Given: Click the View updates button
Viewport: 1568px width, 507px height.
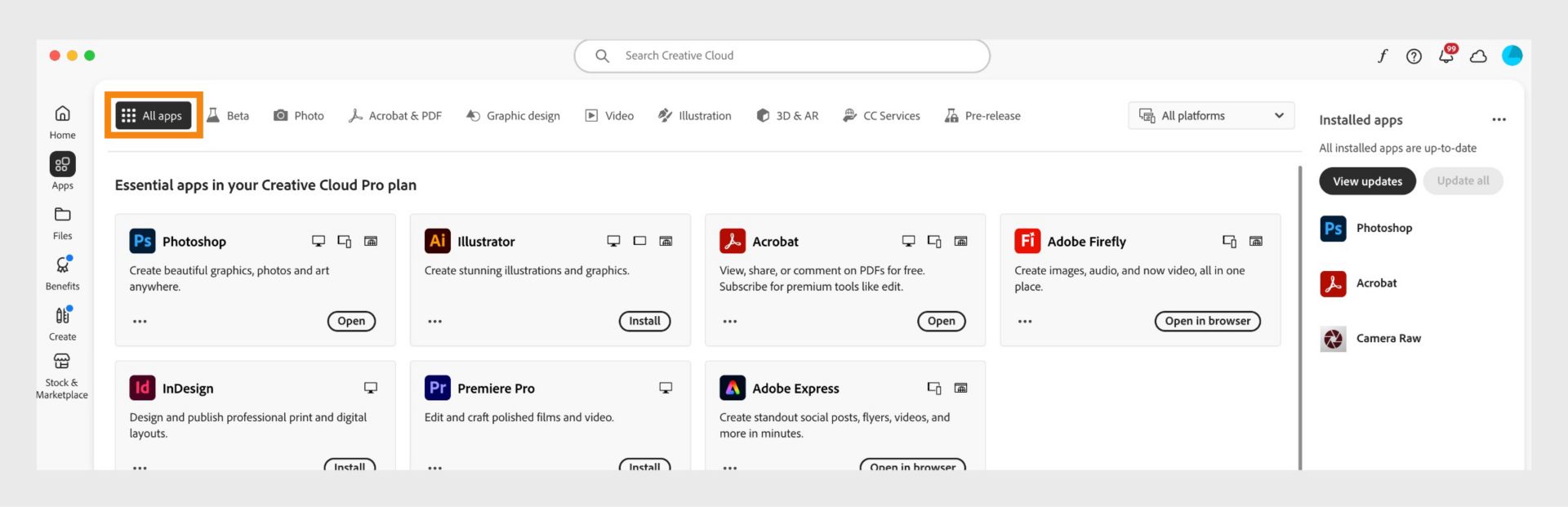Looking at the screenshot, I should point(1367,181).
